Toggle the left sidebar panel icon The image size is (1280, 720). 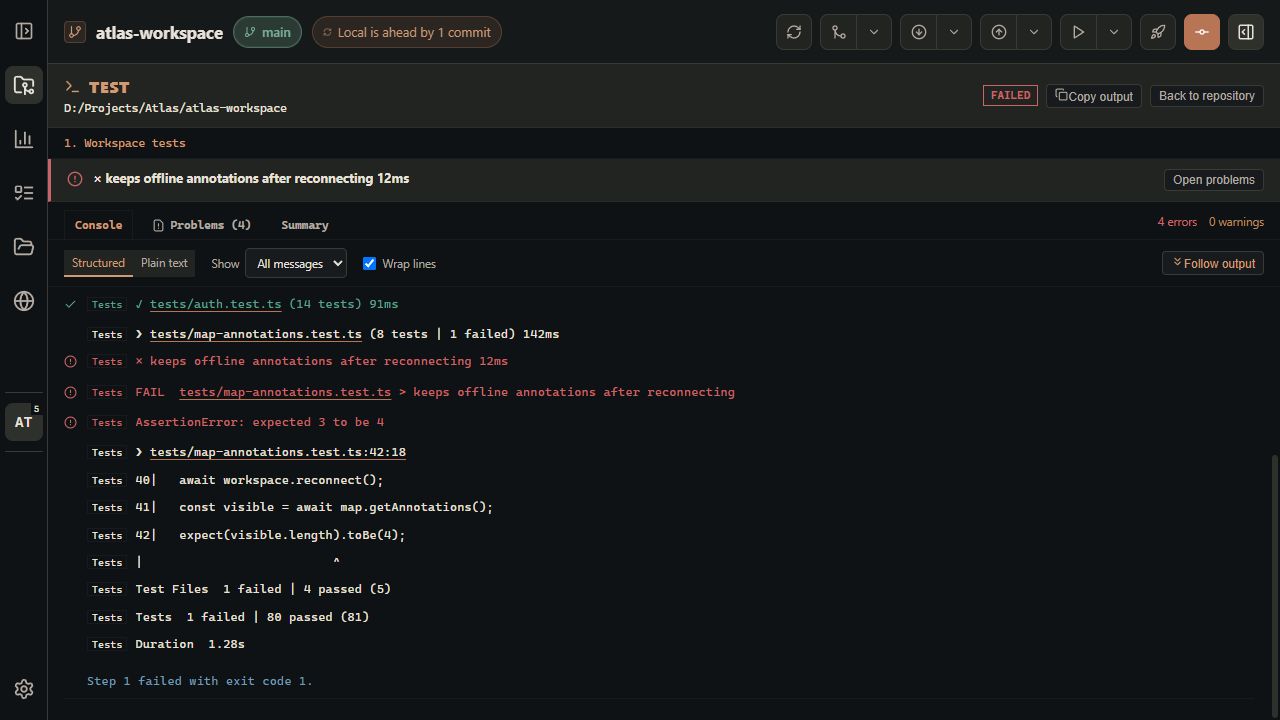[24, 31]
